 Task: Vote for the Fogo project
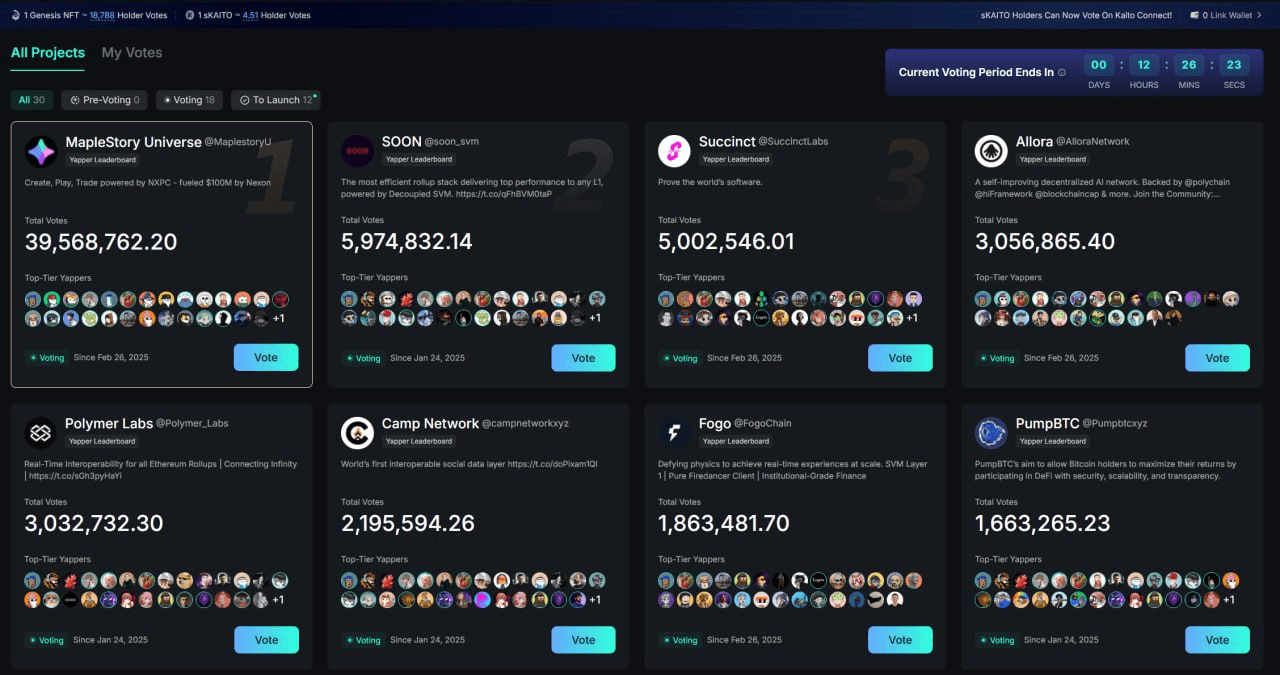point(900,640)
